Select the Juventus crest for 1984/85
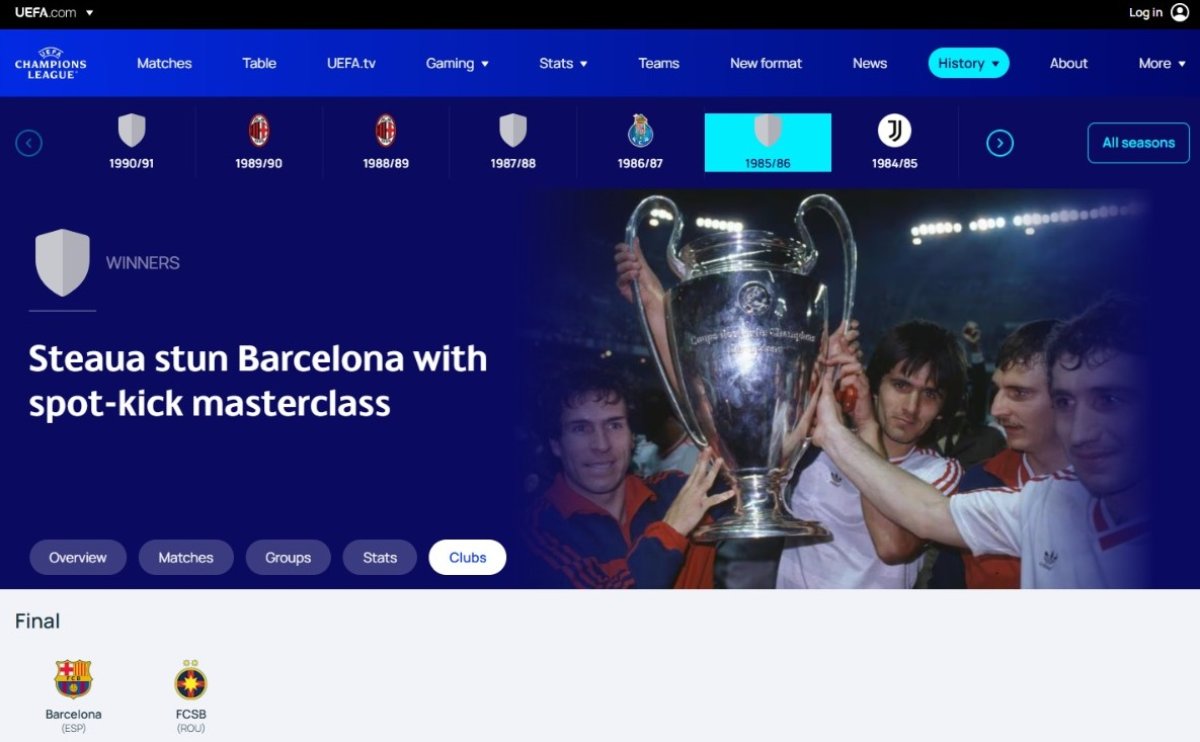Screen dimensions: 1200x742 [894, 131]
